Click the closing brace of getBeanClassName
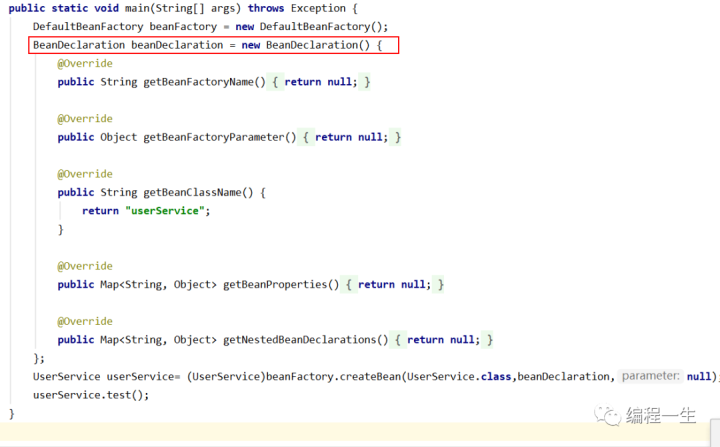Image resolution: width=720 pixels, height=447 pixels. (61, 229)
